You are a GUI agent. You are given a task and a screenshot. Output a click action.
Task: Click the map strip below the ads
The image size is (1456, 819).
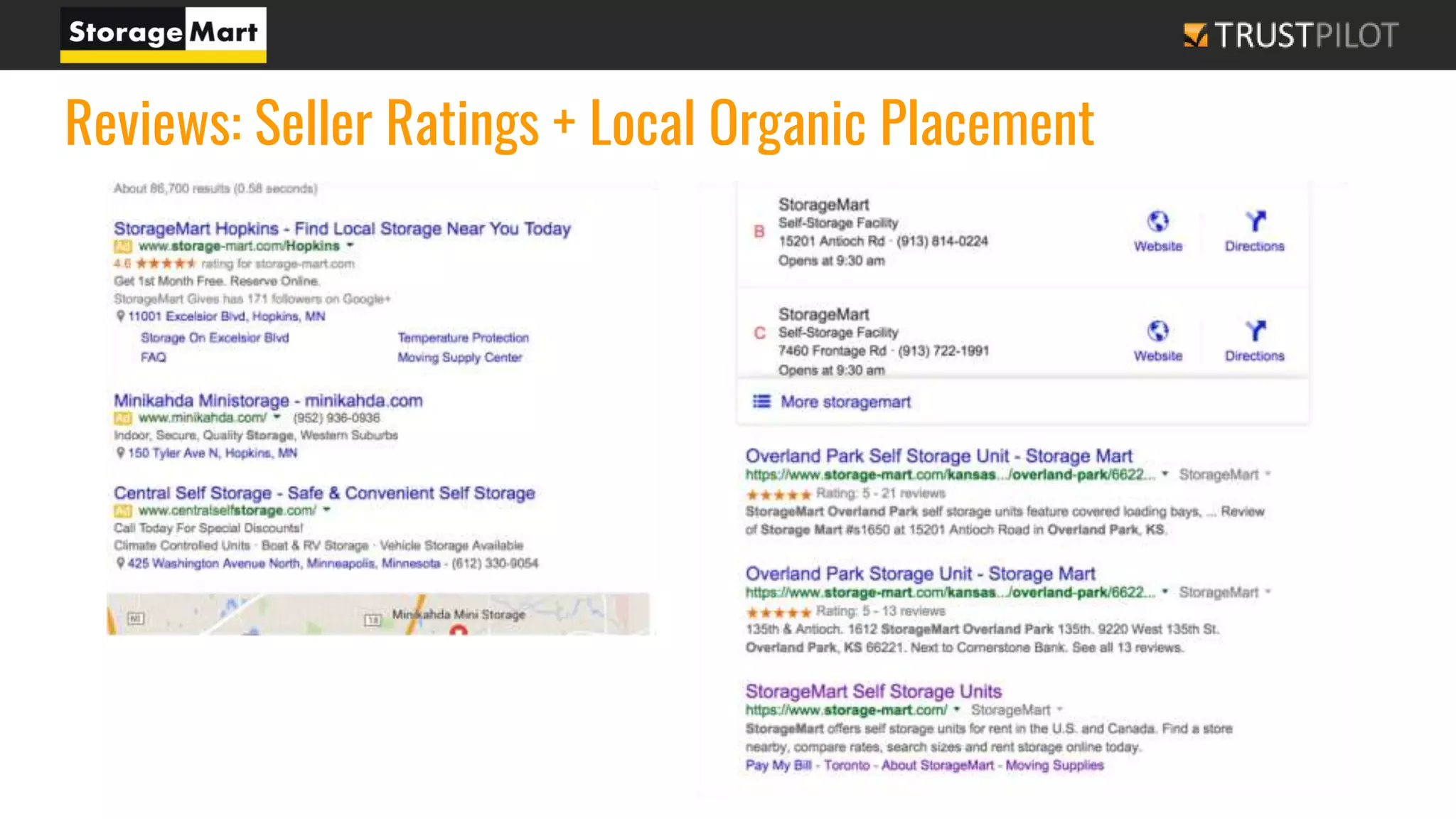click(378, 614)
